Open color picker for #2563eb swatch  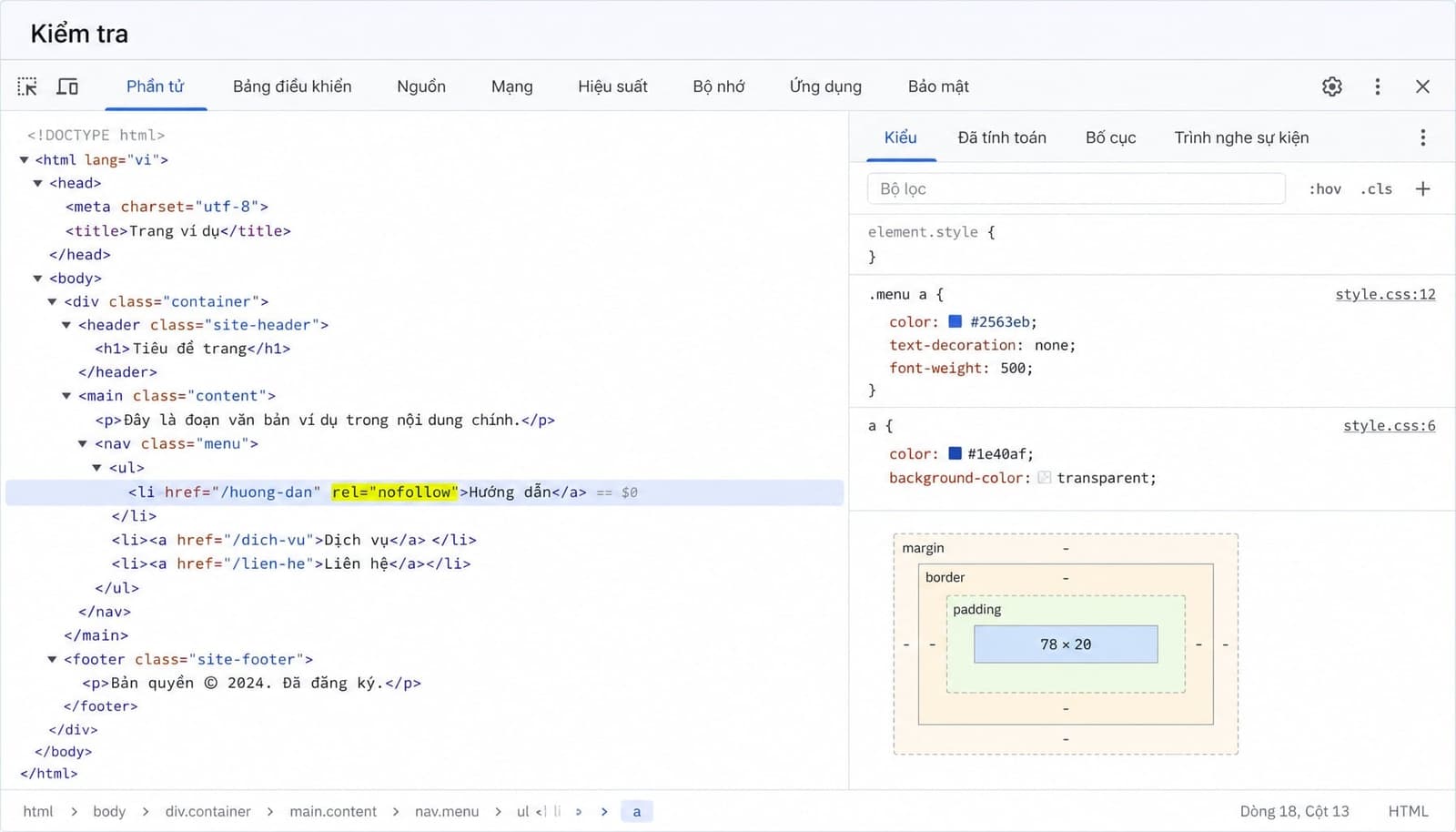pyautogui.click(x=955, y=321)
